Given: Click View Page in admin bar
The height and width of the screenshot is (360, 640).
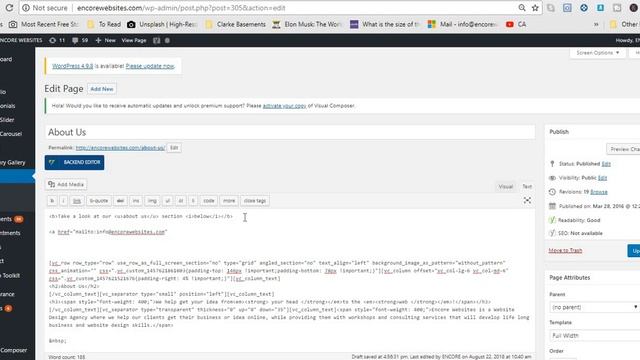Looking at the screenshot, I should (134, 40).
